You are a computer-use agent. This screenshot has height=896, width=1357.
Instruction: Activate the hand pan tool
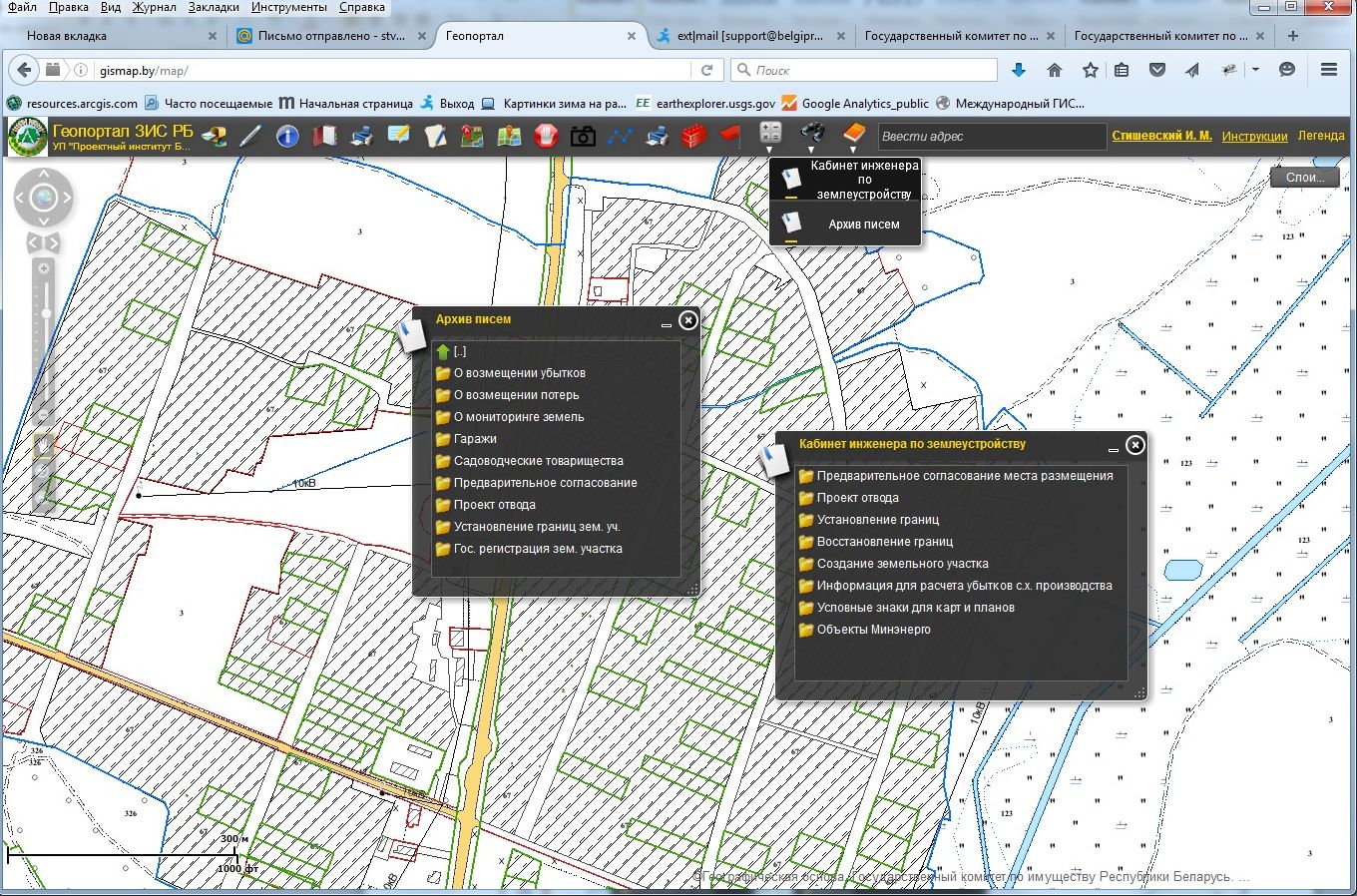tap(44, 446)
